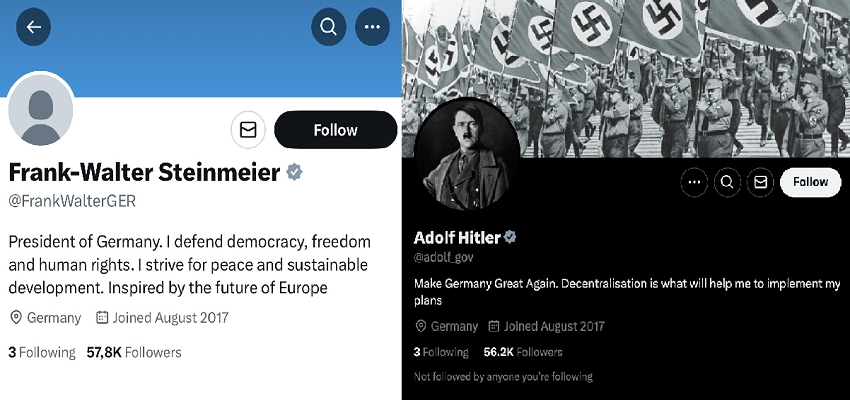Viewport: 850px width, 400px height.
Task: Click the verified badge next to Frank-Walter Steinmeier
Action: coord(295,172)
